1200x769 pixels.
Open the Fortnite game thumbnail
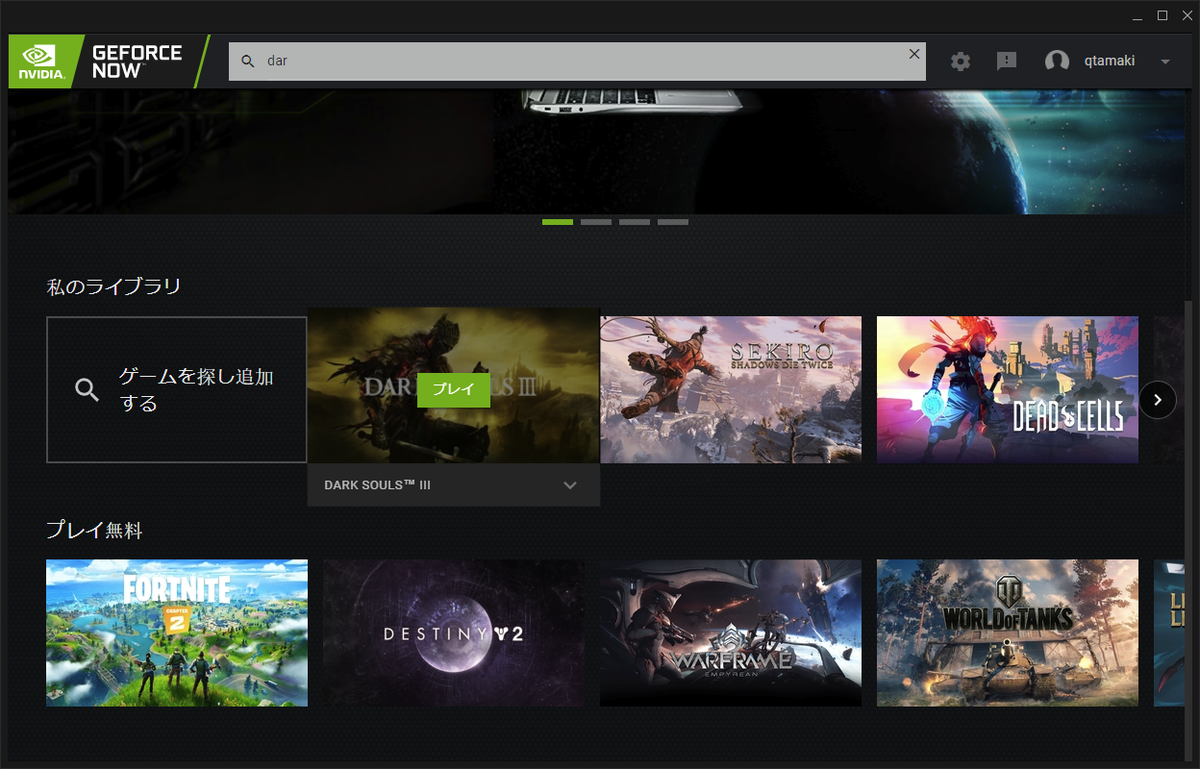pos(177,633)
